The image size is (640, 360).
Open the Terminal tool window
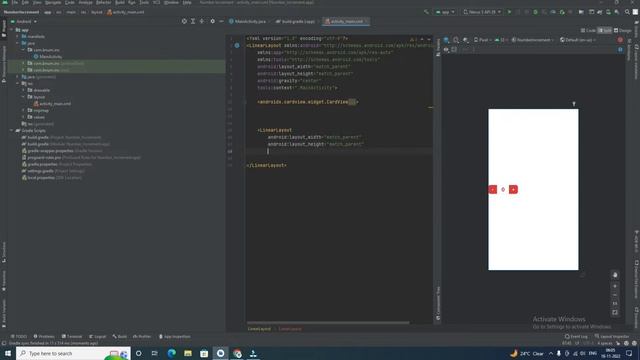[72, 337]
